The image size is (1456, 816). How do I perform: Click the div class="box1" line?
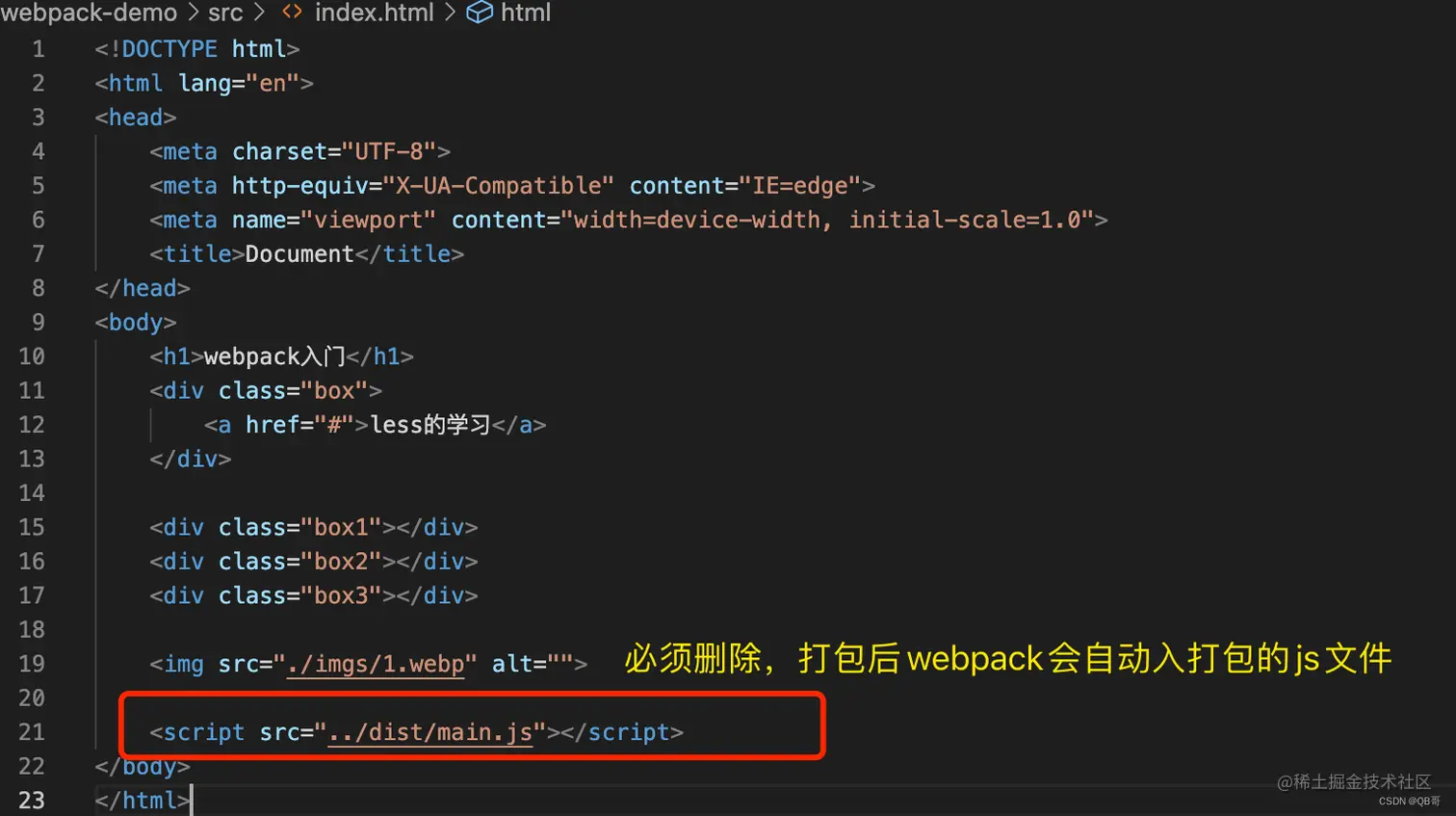click(x=314, y=528)
